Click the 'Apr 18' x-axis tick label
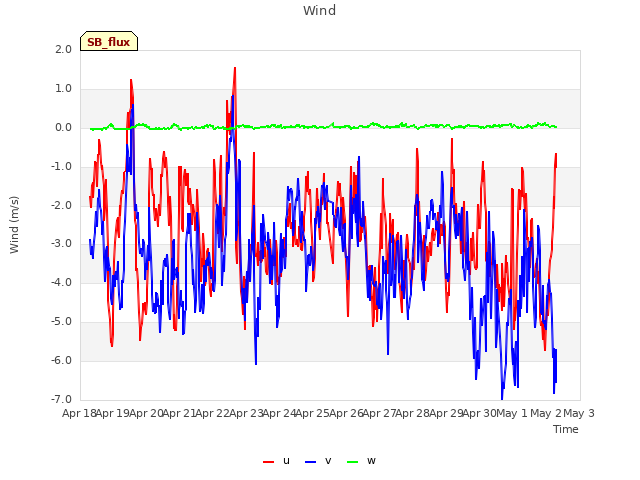Screen dimensions: 640x480 (x=80, y=413)
